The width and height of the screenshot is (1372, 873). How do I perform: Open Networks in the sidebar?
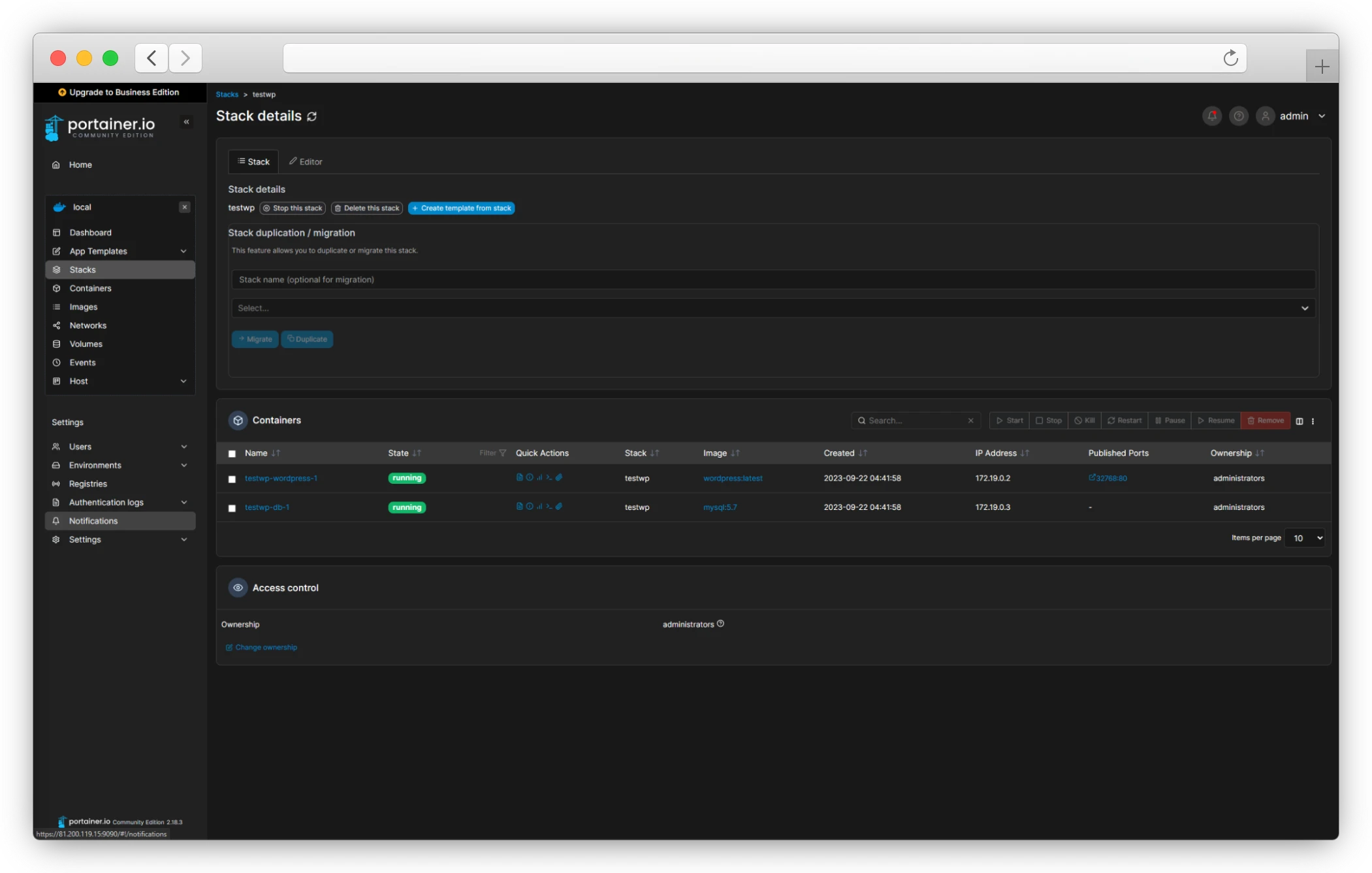coord(88,325)
